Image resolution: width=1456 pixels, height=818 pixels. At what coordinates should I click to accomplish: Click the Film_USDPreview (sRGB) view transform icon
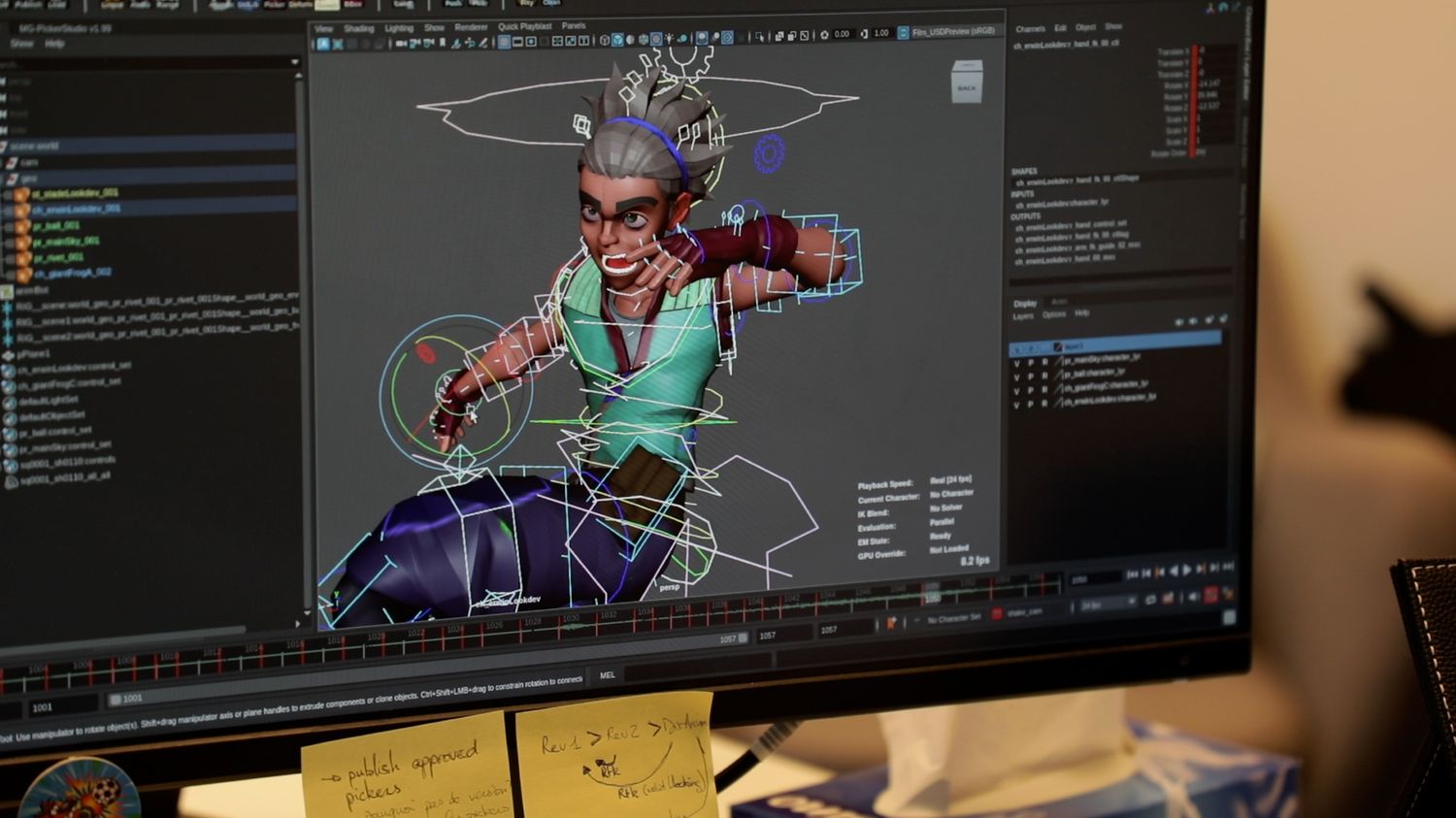pos(902,34)
